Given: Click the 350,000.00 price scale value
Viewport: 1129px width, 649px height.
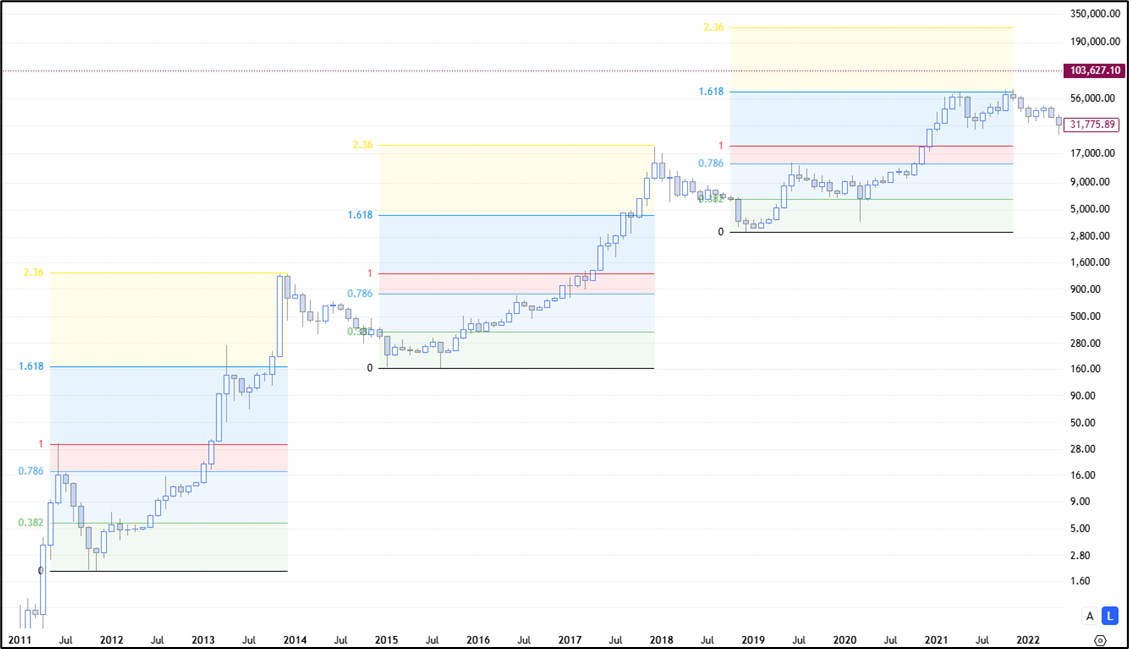Looking at the screenshot, I should coord(1094,14).
